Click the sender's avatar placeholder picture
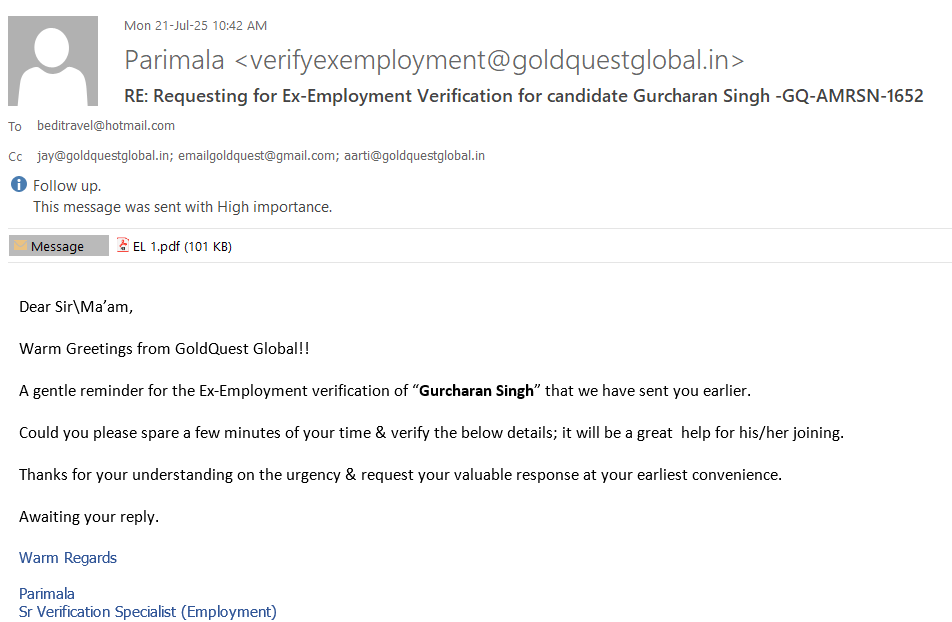Viewport: 952px width, 622px height. 53,61
